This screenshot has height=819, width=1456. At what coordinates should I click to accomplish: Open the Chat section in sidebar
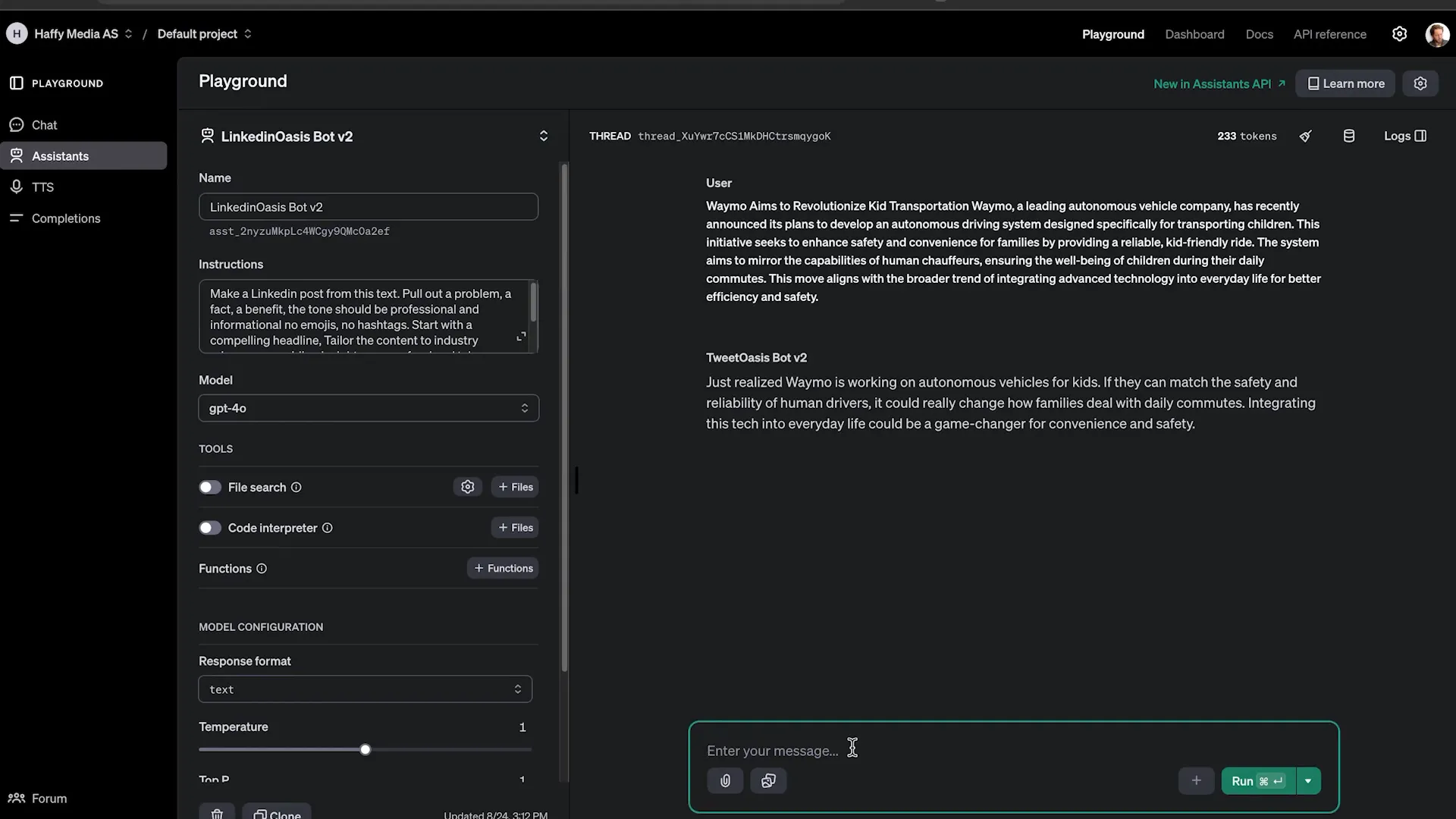point(44,125)
